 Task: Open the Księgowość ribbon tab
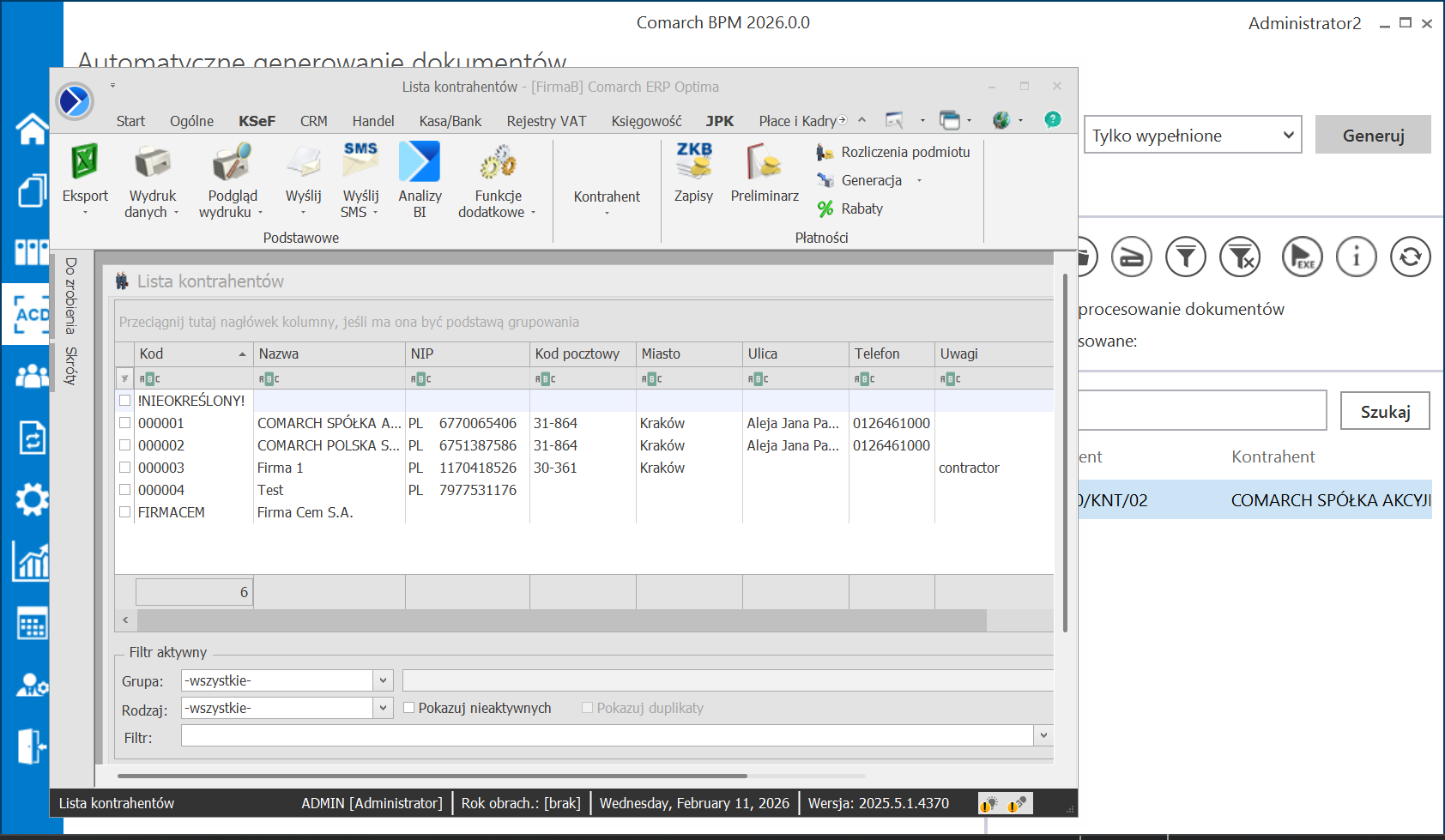645,121
